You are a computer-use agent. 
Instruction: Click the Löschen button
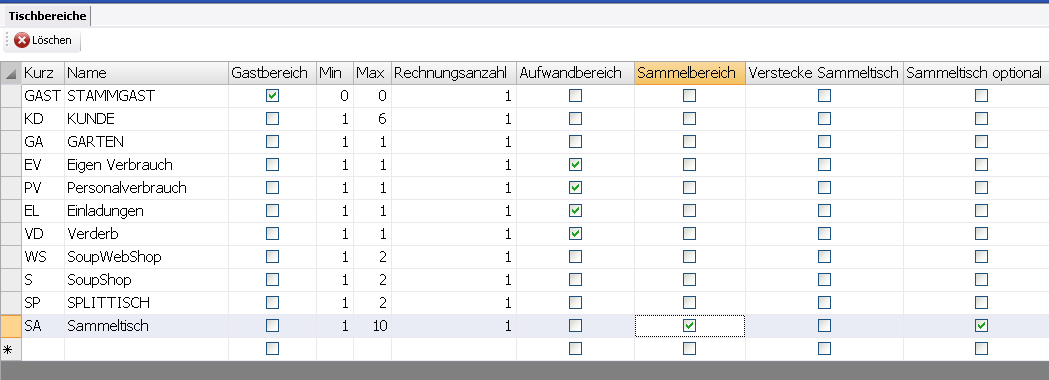43,40
